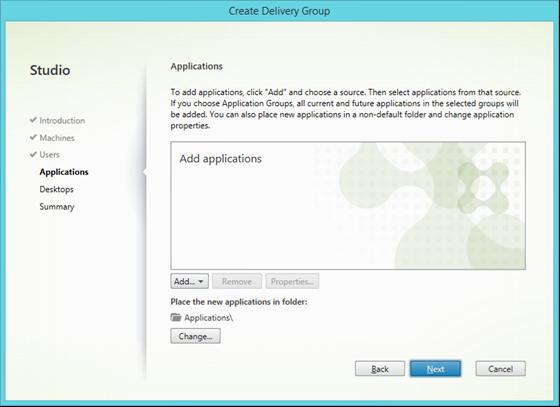Click the Applications folder icon
Viewport: 560px width, 407px height.
click(x=176, y=317)
